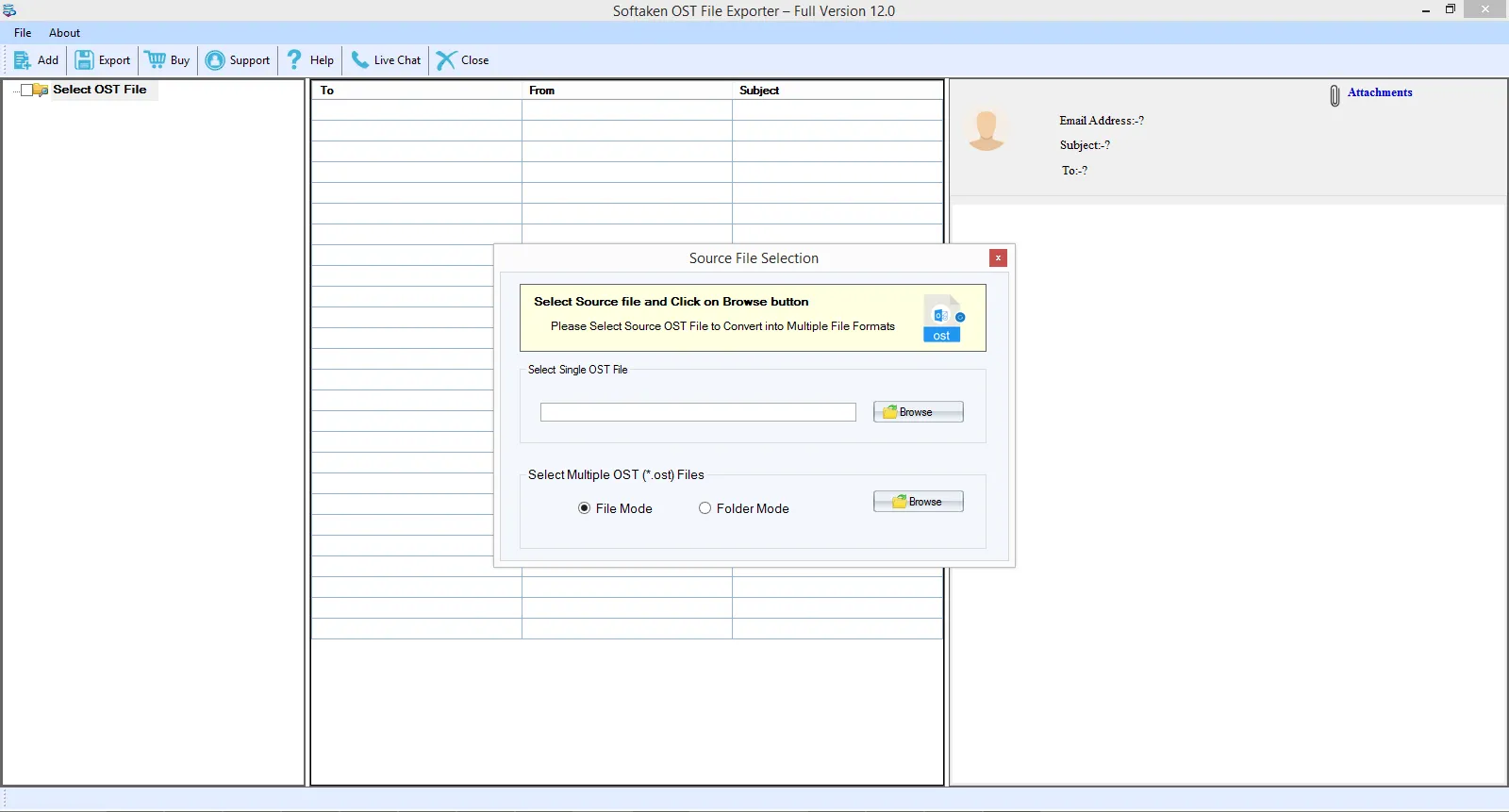Click the folder icon beside Select OST File
The height and width of the screenshot is (812, 1509).
pyautogui.click(x=41, y=90)
